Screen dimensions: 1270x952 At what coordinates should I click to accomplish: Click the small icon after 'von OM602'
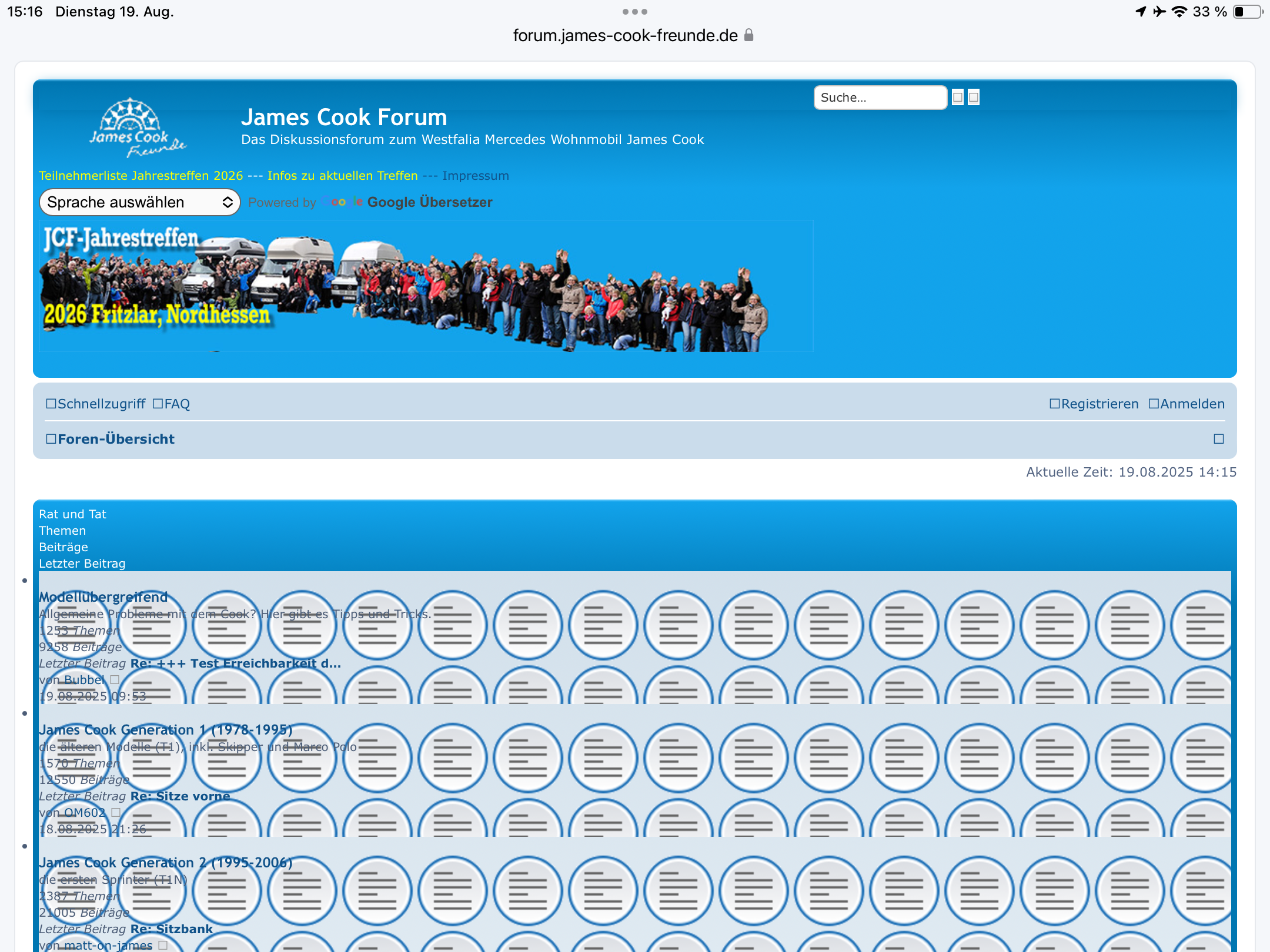116,812
